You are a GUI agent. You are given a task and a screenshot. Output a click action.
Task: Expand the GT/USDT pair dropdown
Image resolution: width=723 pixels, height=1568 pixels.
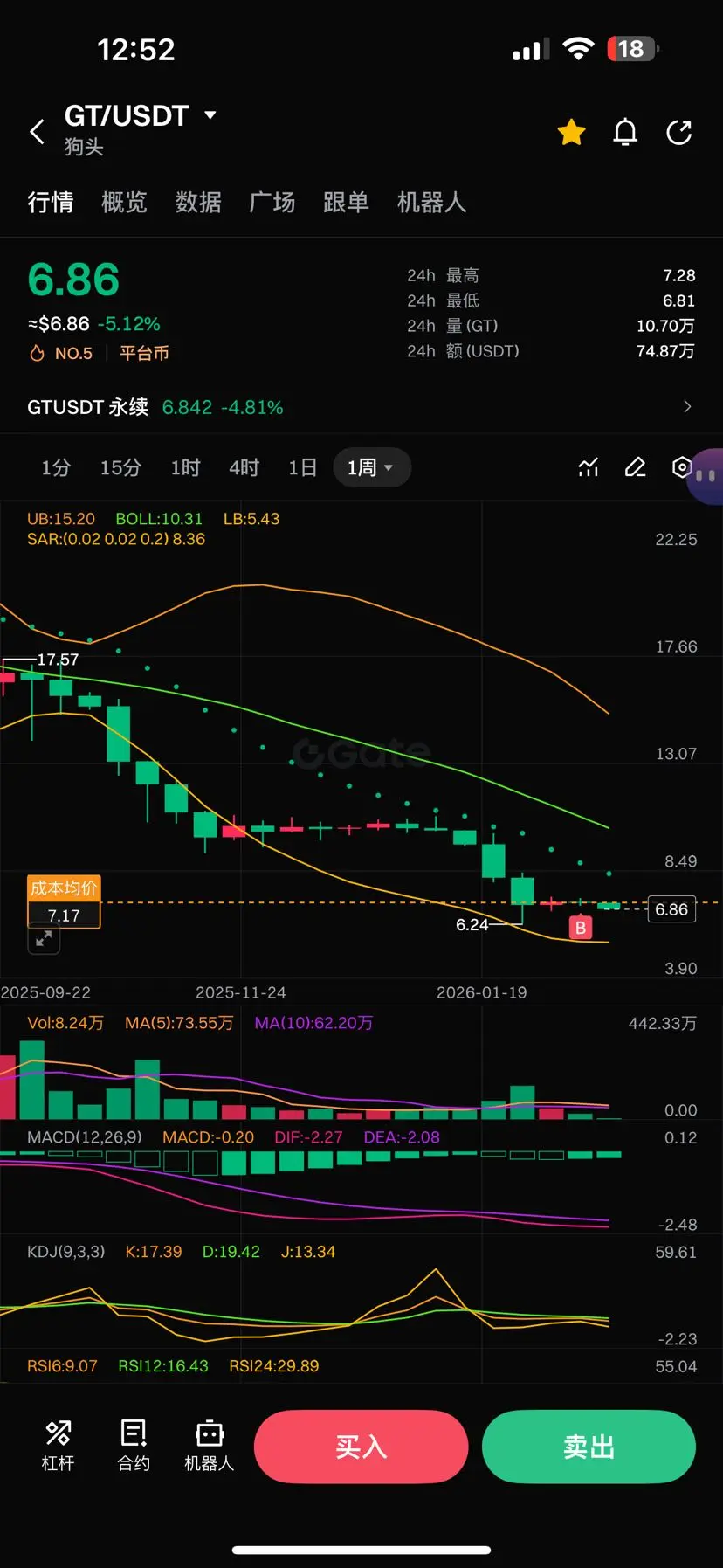[210, 114]
